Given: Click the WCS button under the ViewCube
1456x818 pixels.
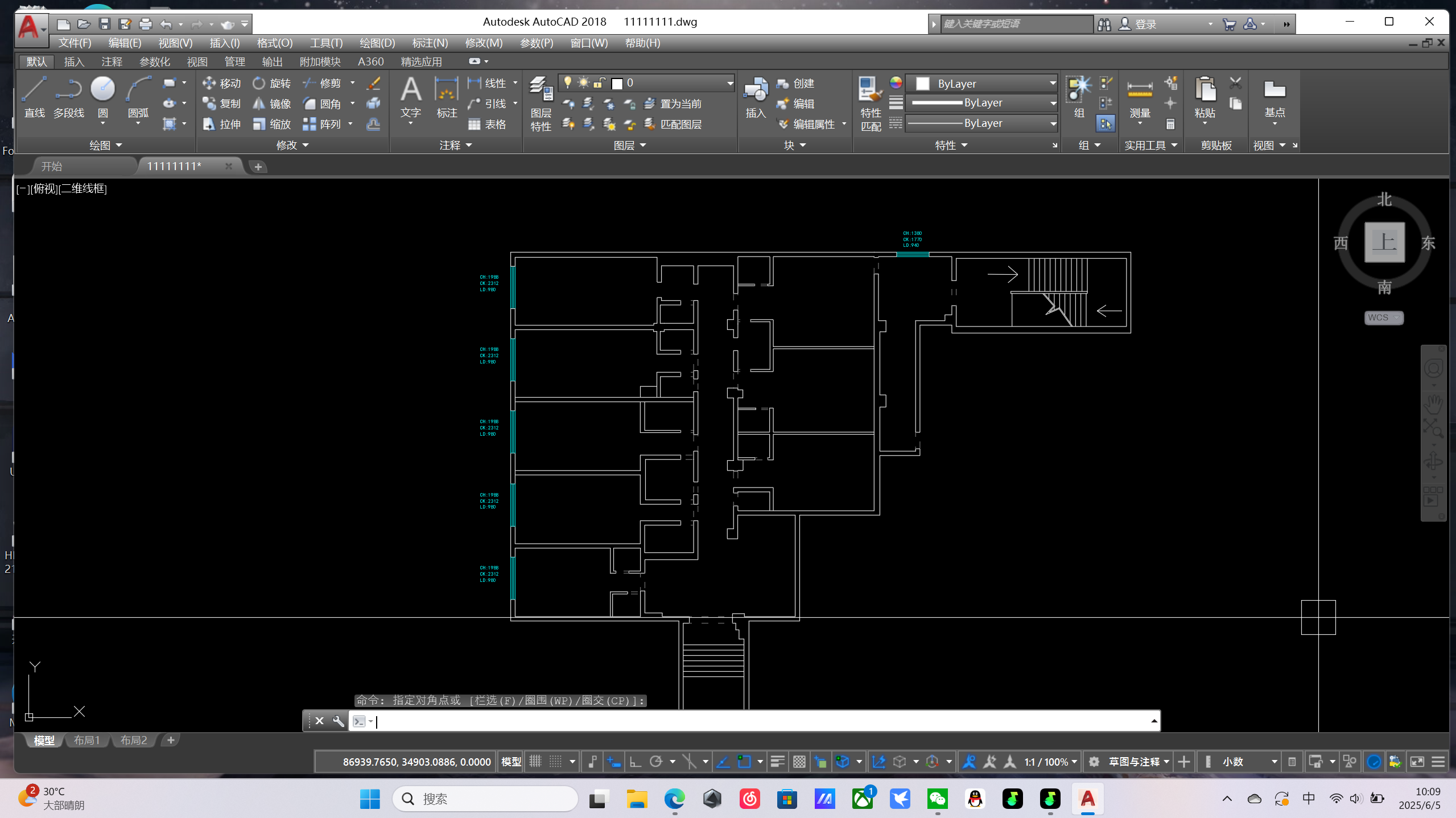Looking at the screenshot, I should pyautogui.click(x=1383, y=317).
